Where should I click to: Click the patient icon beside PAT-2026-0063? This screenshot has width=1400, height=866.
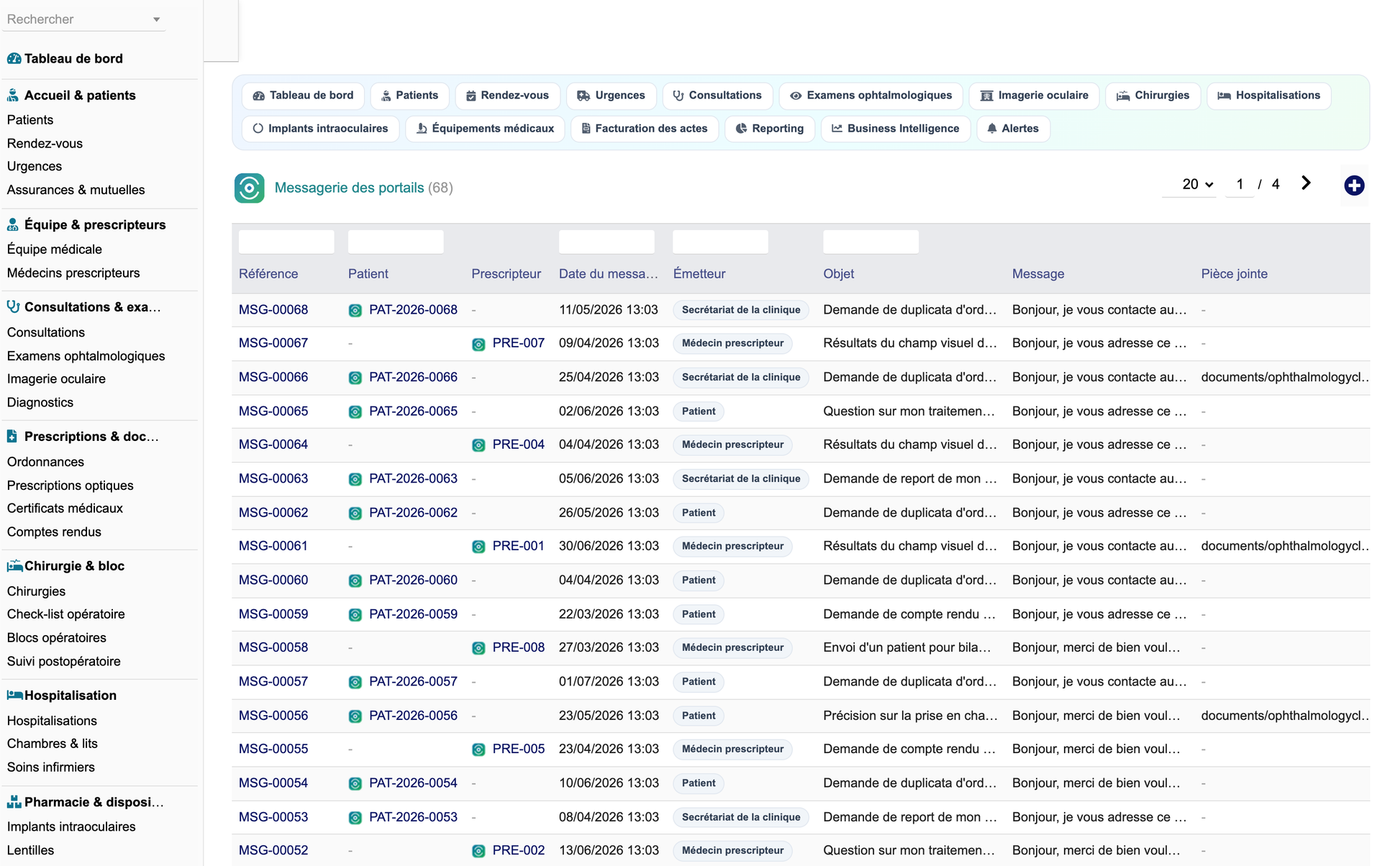coord(355,480)
